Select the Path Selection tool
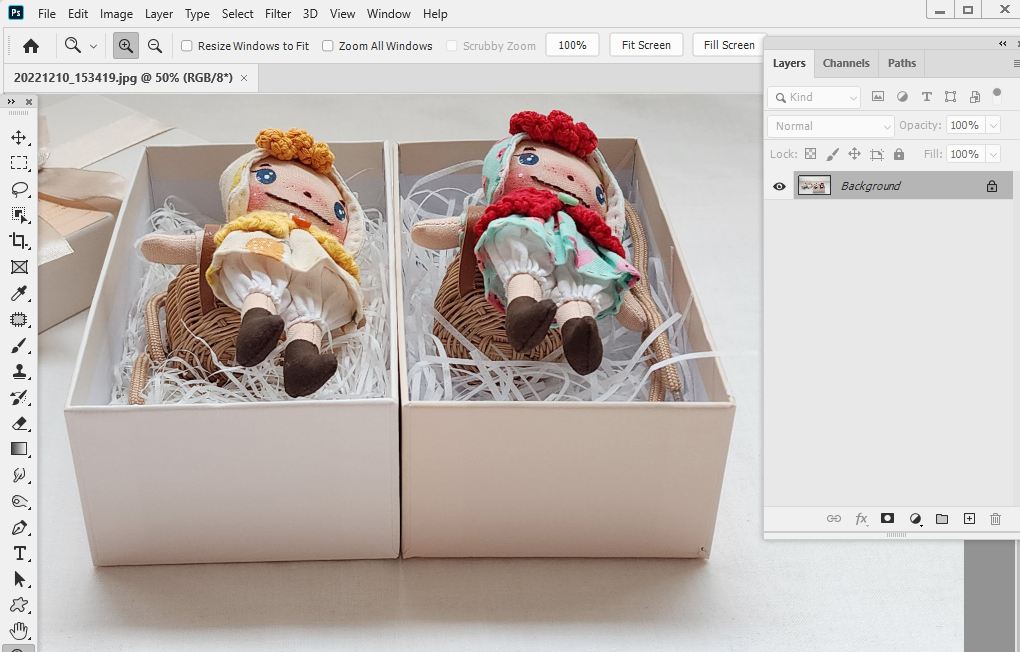Screen dimensions: 1020x652 coord(19,579)
